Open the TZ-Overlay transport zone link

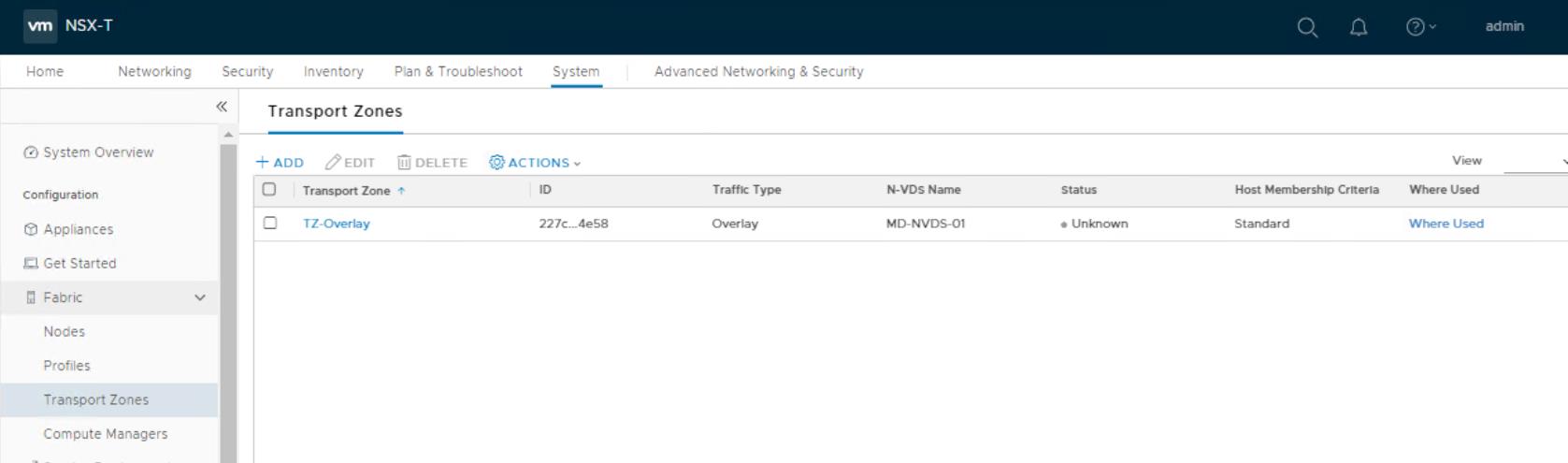click(336, 224)
